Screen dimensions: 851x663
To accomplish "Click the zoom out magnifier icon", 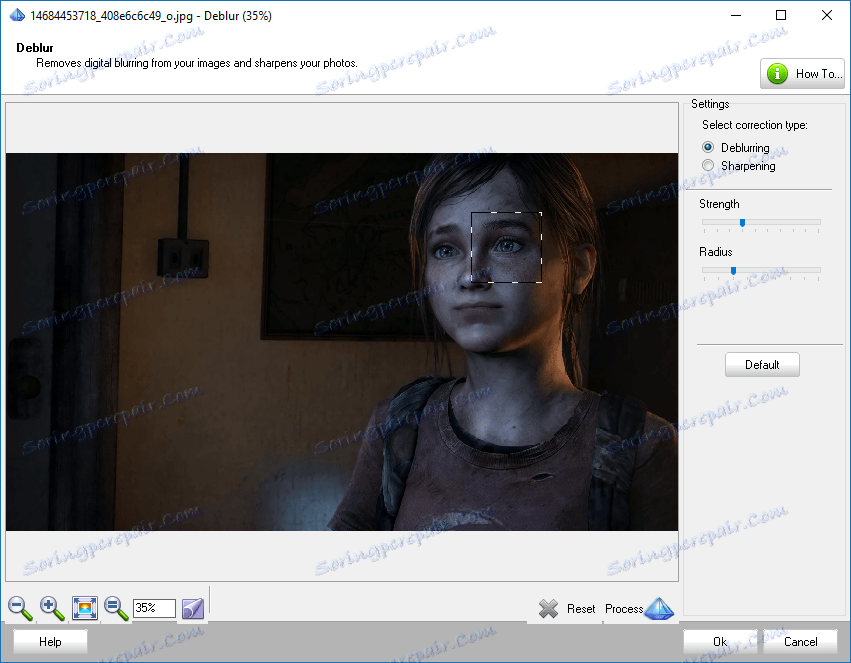I will pyautogui.click(x=20, y=608).
